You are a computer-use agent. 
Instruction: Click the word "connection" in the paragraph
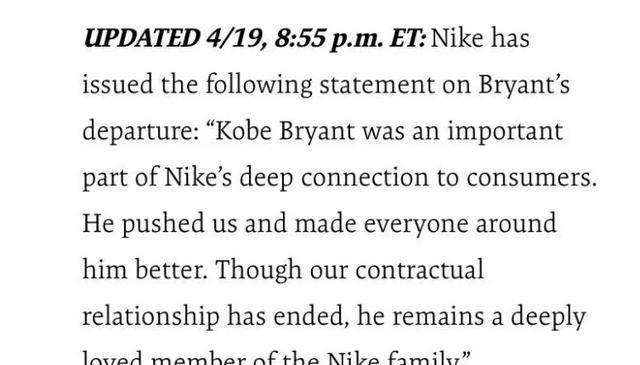click(x=364, y=178)
